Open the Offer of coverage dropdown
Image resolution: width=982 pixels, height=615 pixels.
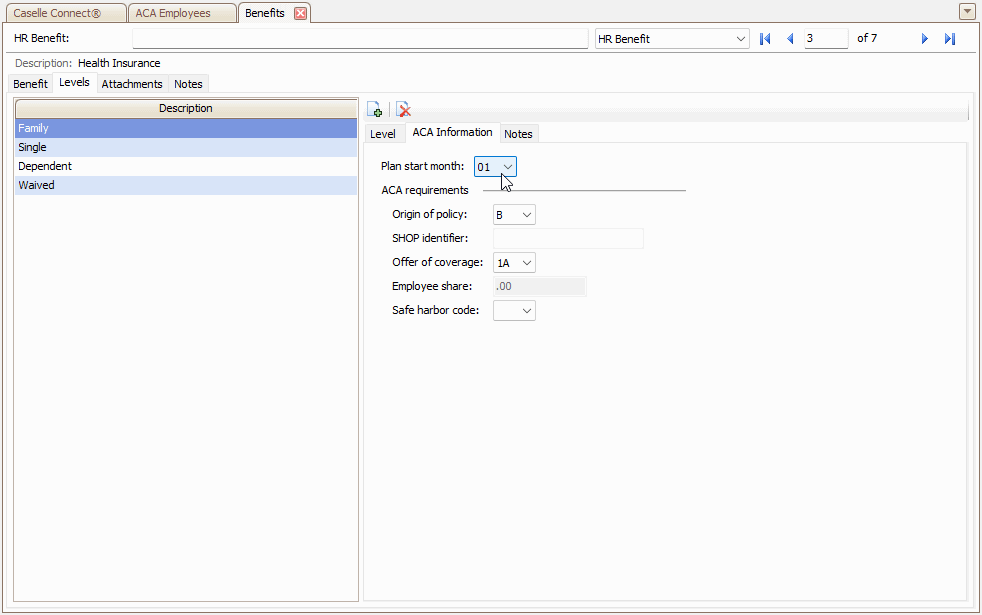tap(527, 263)
